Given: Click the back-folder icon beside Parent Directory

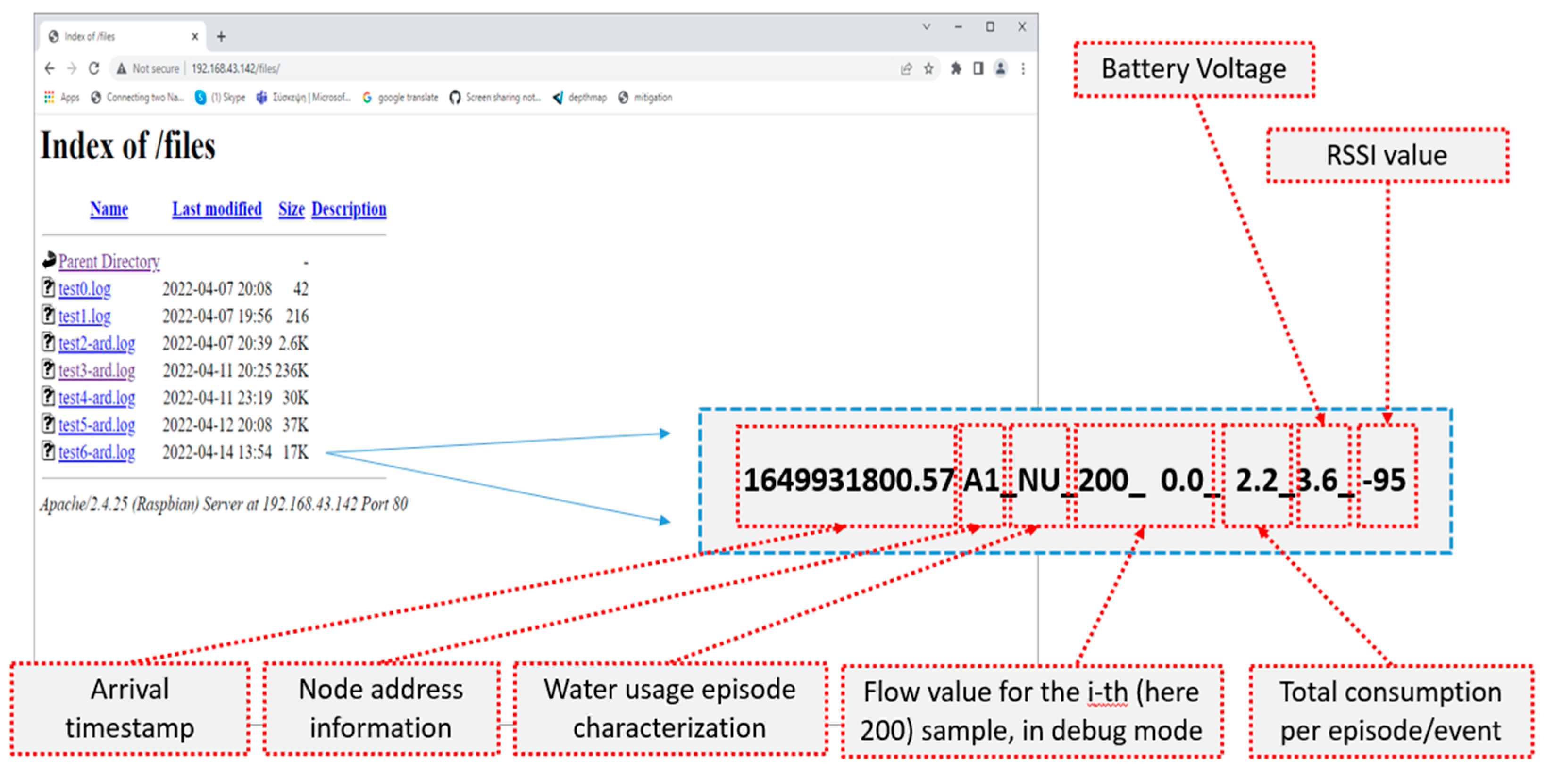Looking at the screenshot, I should [49, 260].
